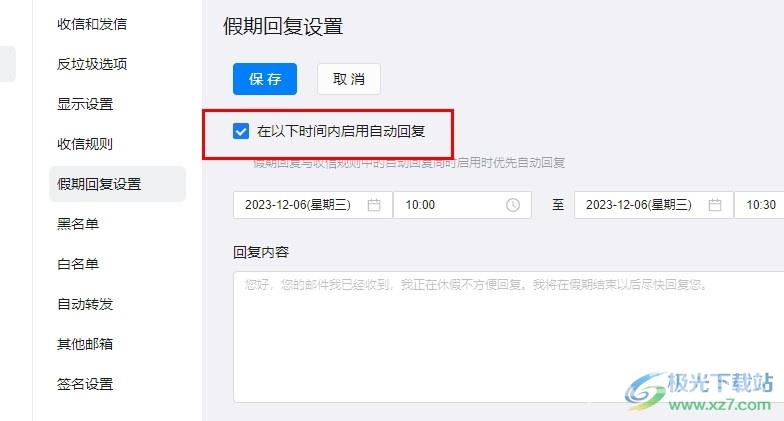784x421 pixels.
Task: Open calendar icon in start date field
Action: tap(374, 205)
